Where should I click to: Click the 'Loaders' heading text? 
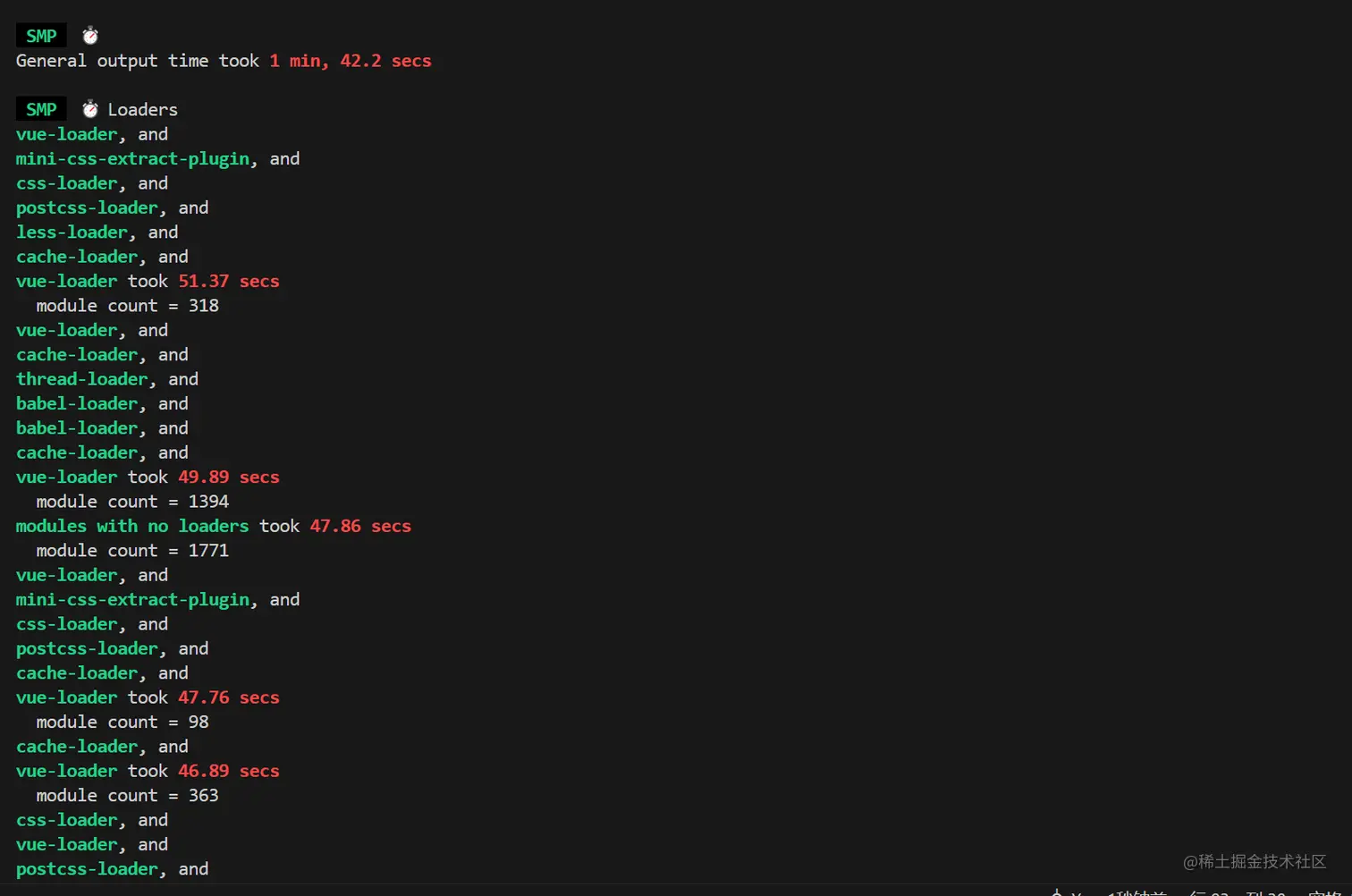(x=143, y=109)
